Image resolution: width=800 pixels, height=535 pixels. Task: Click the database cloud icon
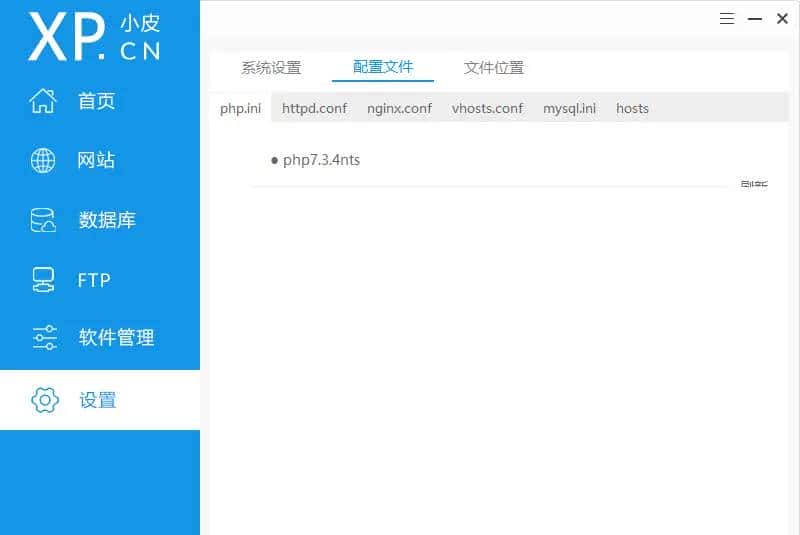tap(43, 220)
